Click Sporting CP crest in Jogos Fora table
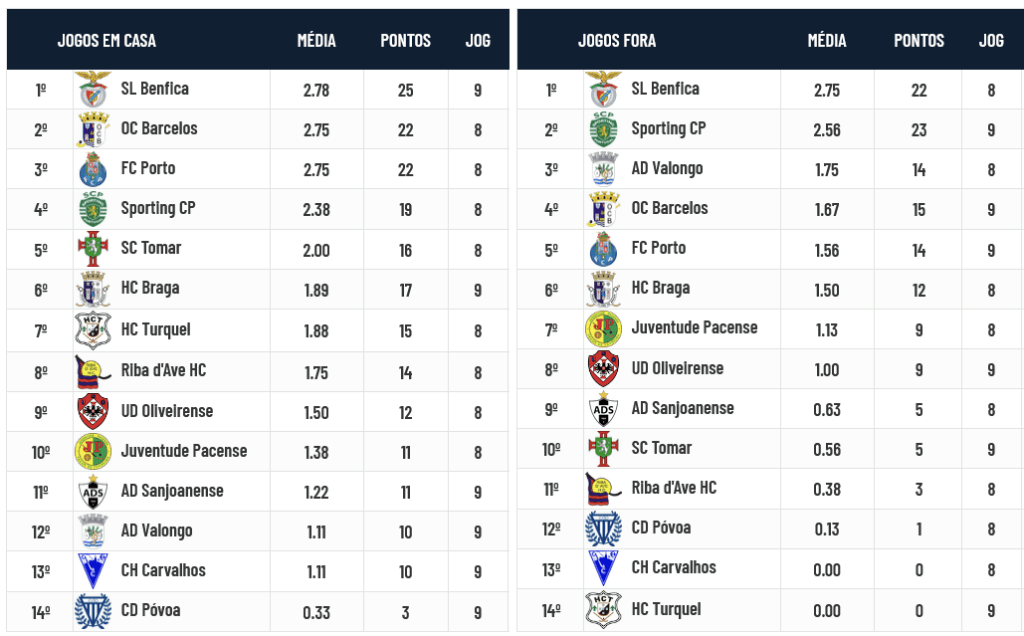Viewport: 1024px width, 636px height. (603, 130)
